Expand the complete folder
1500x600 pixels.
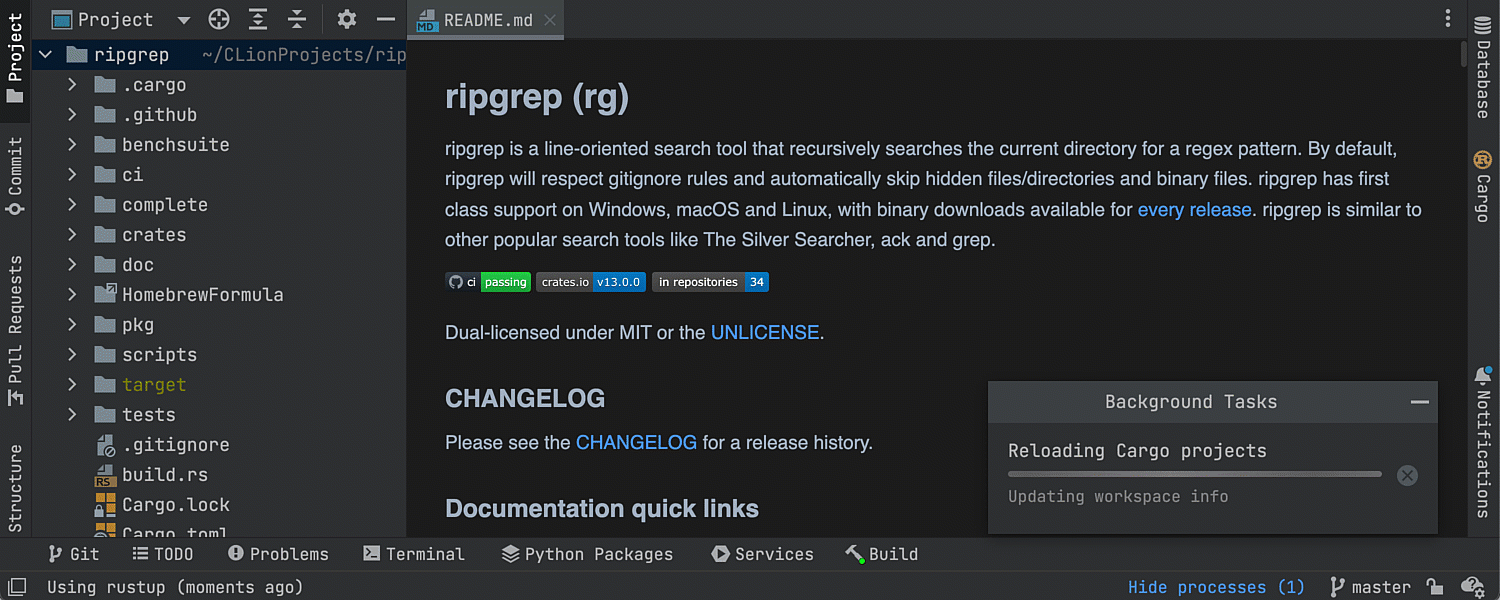[72, 205]
